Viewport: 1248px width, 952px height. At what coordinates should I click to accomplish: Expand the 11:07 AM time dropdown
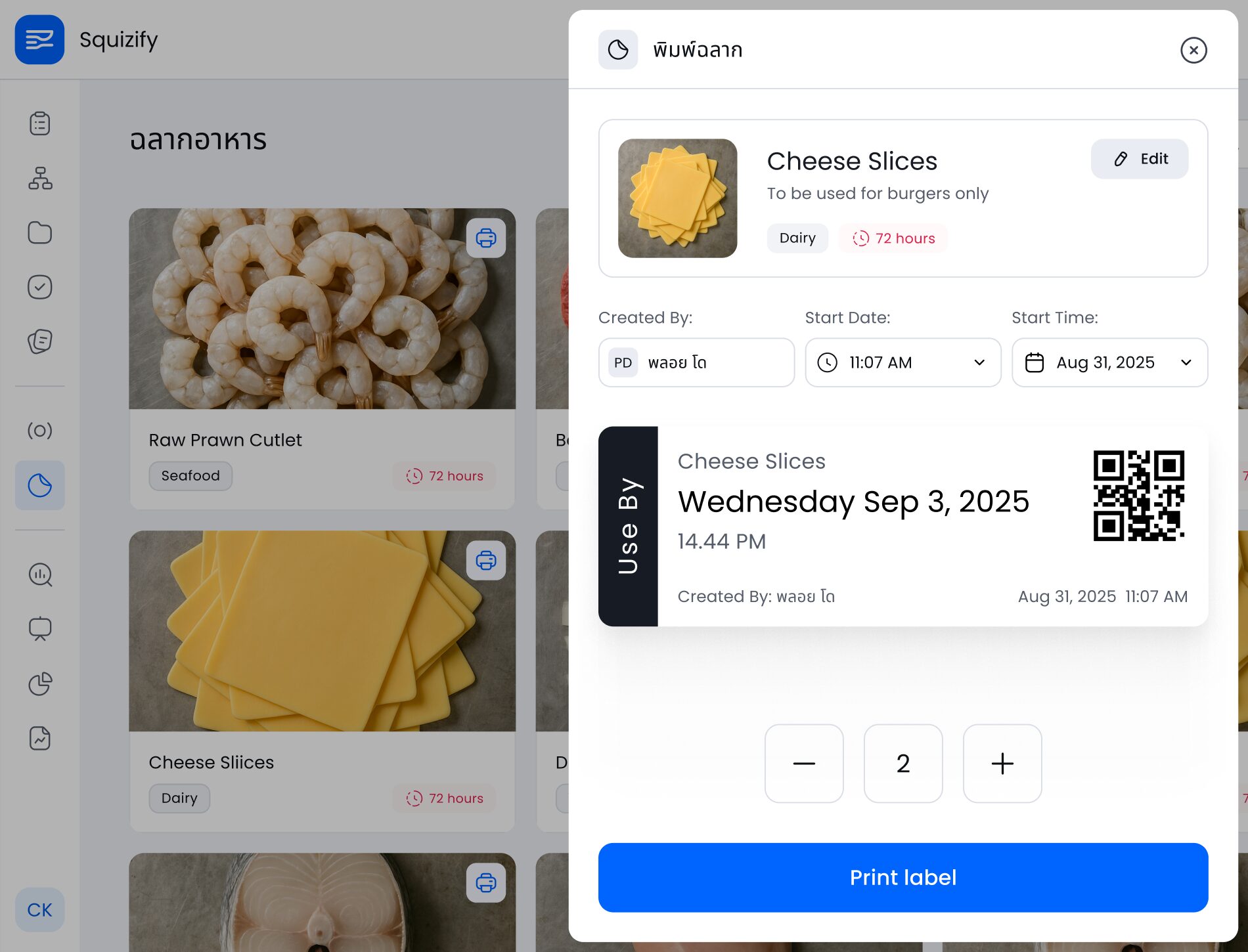903,362
